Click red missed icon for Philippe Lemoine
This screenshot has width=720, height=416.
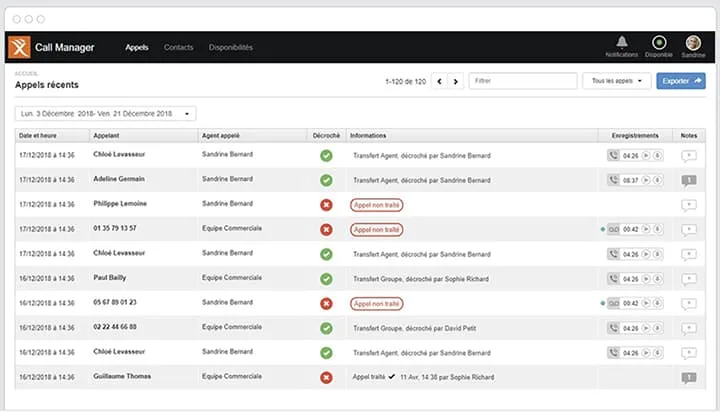point(326,205)
